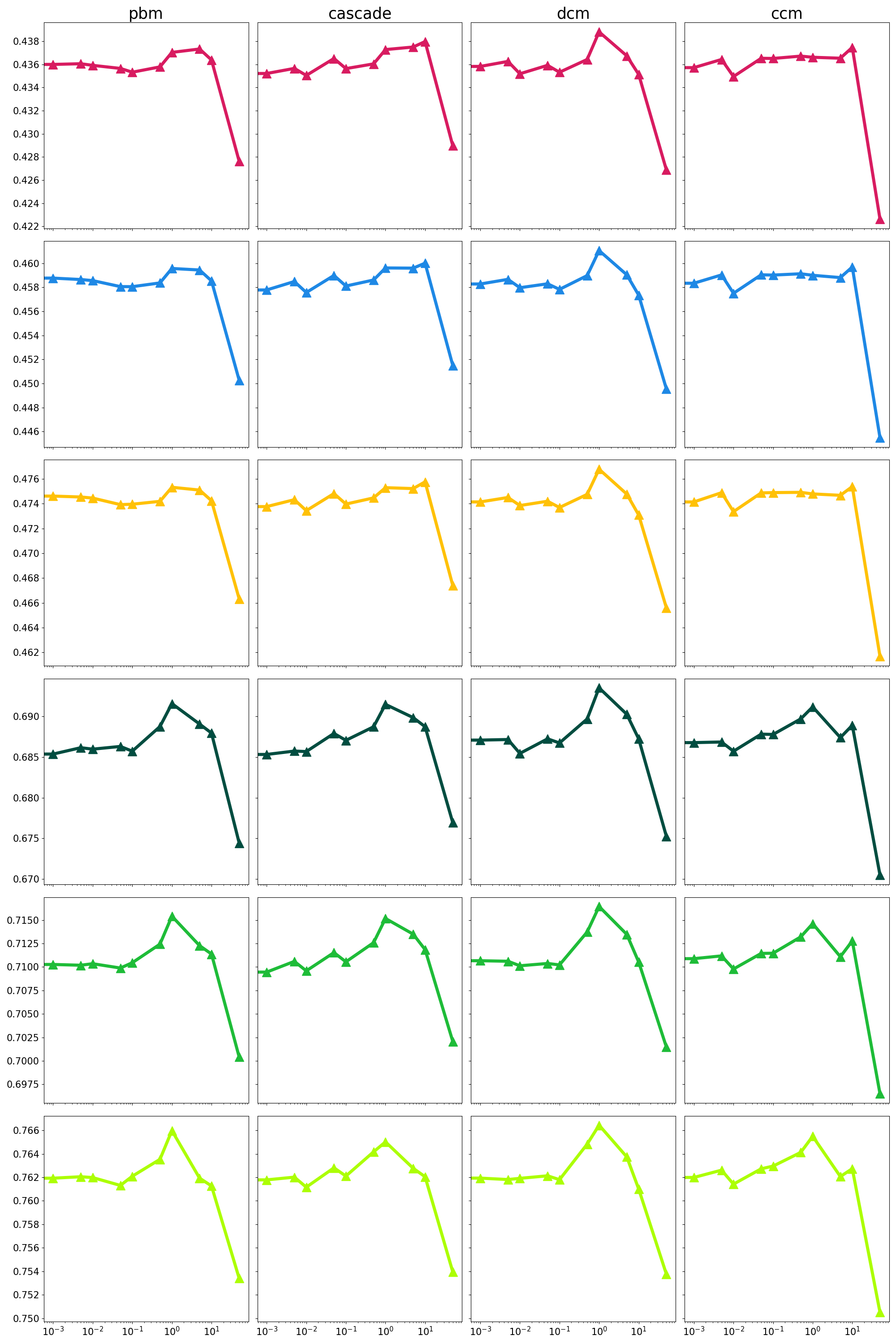Click the 0.438 y-axis tick label
The image size is (896, 1344).
point(26,41)
